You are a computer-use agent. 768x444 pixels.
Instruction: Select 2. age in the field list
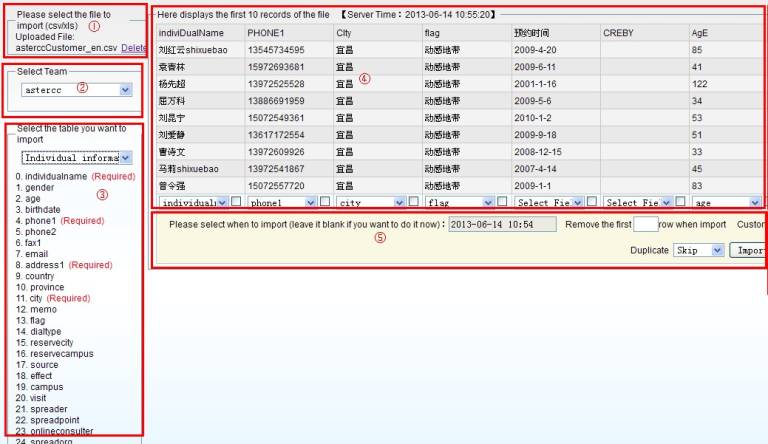(28, 198)
